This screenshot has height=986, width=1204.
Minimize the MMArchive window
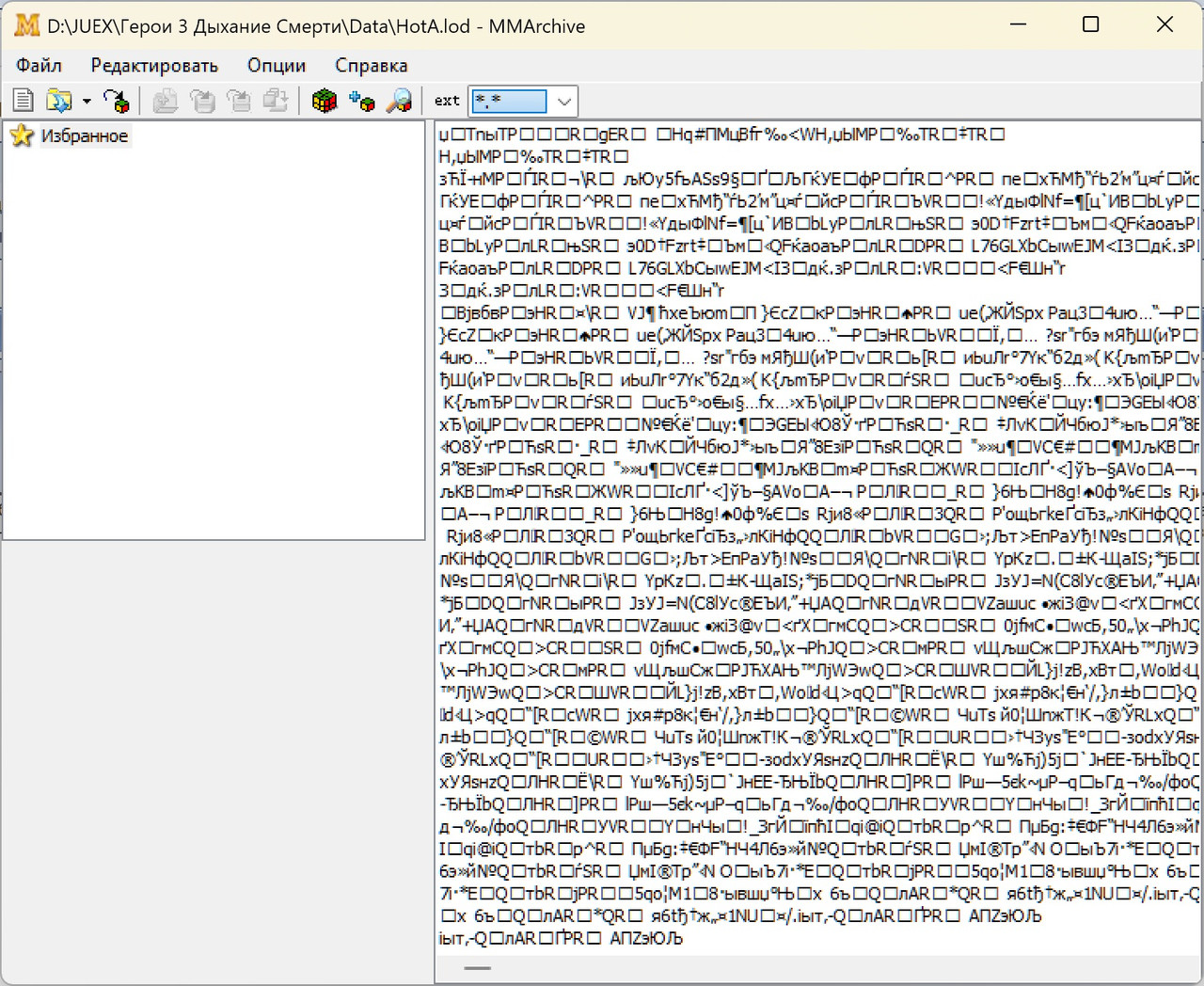[1018, 24]
